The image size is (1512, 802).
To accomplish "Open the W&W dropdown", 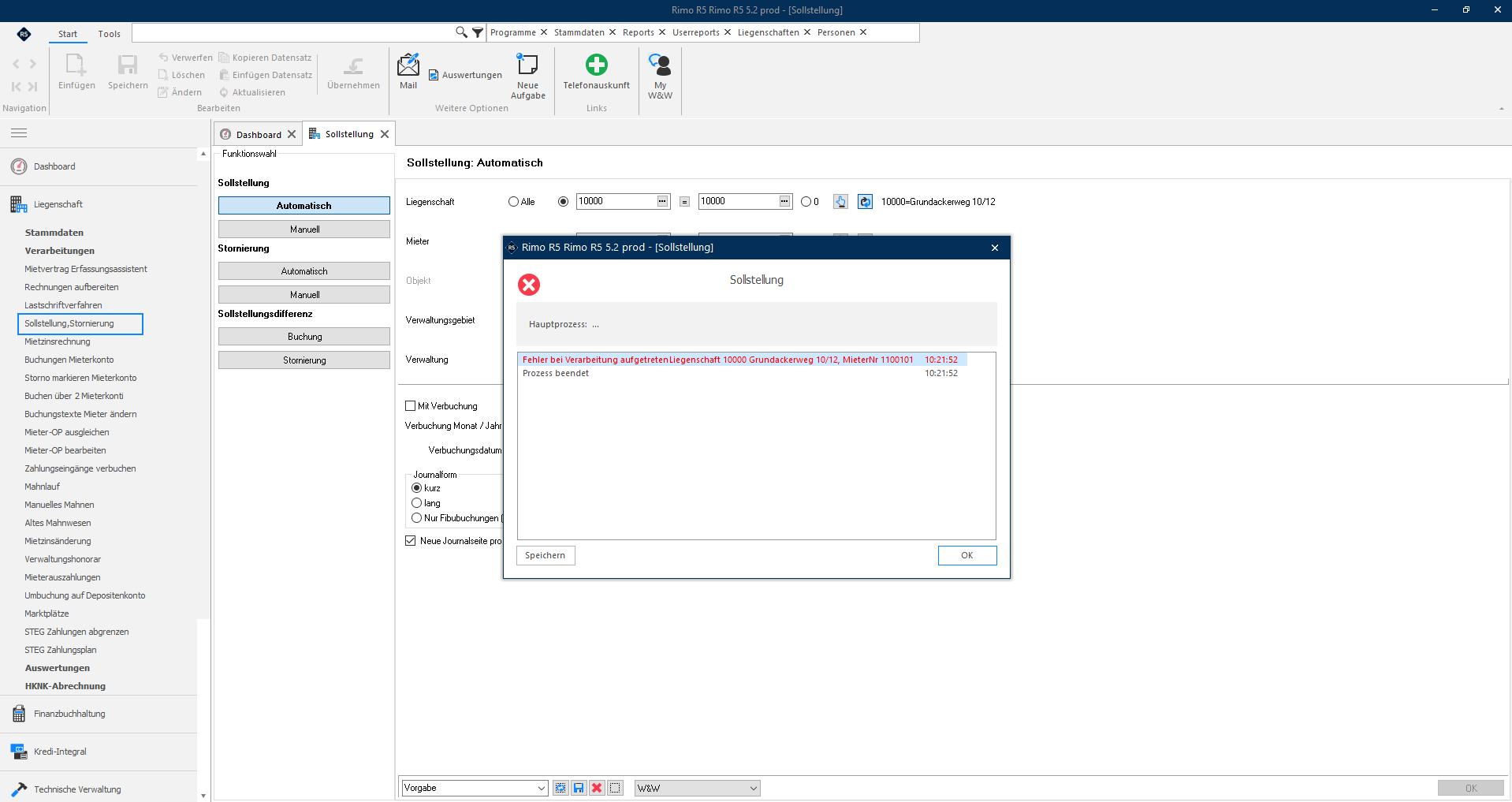I will pyautogui.click(x=698, y=788).
